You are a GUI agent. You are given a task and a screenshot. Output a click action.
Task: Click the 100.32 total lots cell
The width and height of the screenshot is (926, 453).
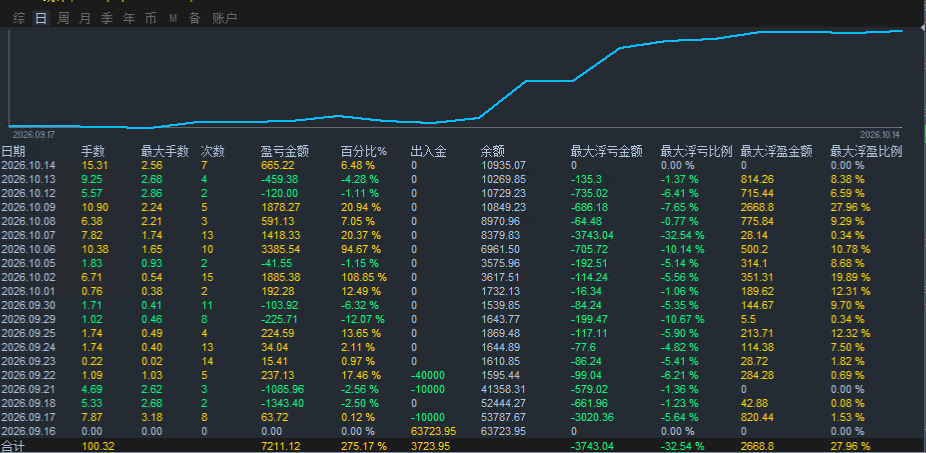pyautogui.click(x=97, y=447)
